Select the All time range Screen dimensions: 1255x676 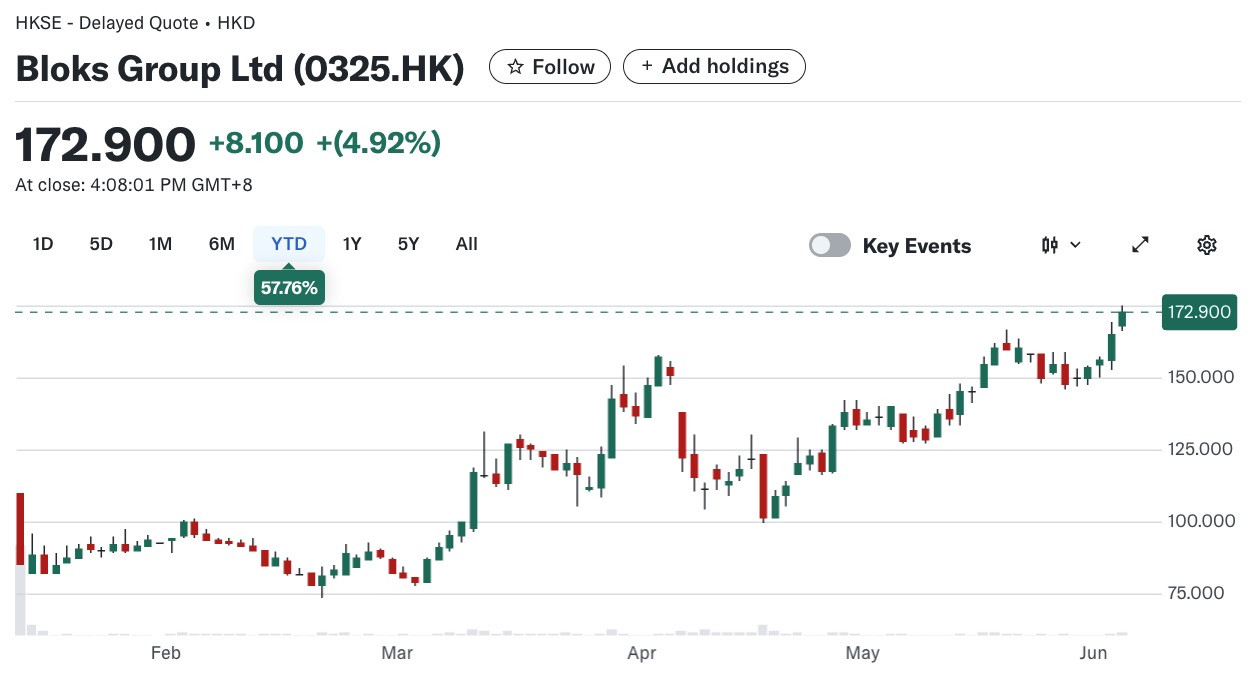467,244
